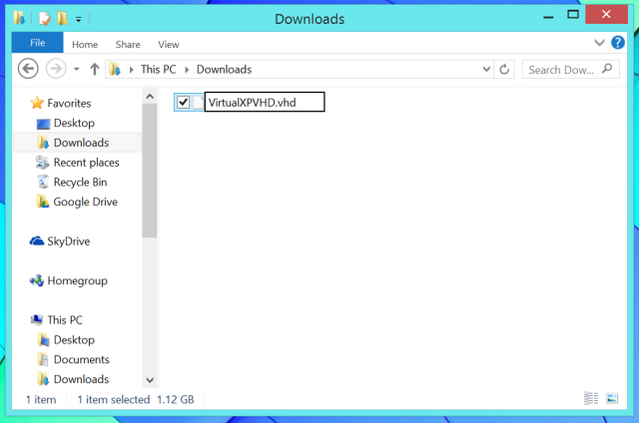The width and height of the screenshot is (639, 423).
Task: Expand the chevron after This PC in path
Action: click(x=187, y=70)
